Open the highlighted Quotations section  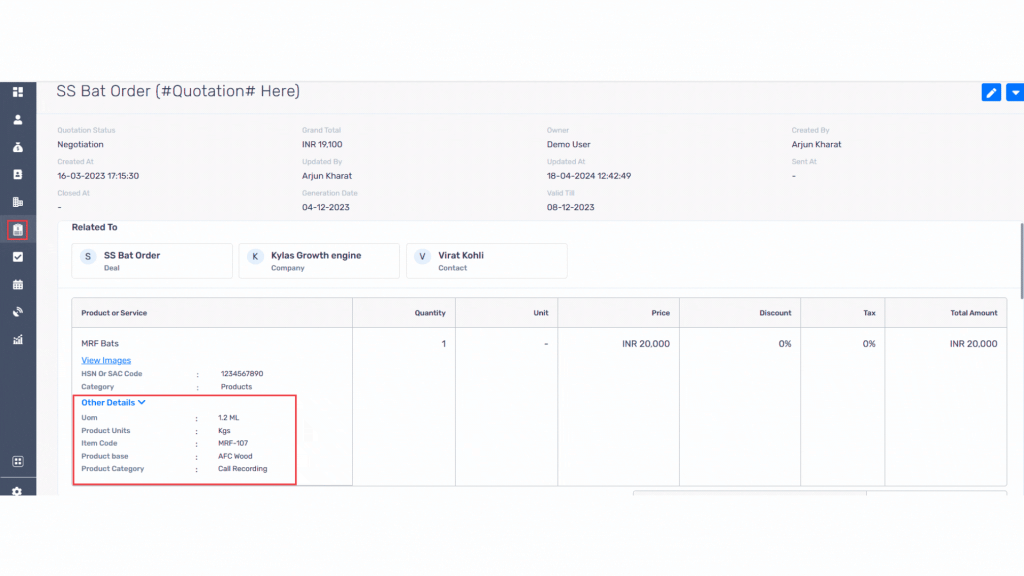pyautogui.click(x=17, y=229)
